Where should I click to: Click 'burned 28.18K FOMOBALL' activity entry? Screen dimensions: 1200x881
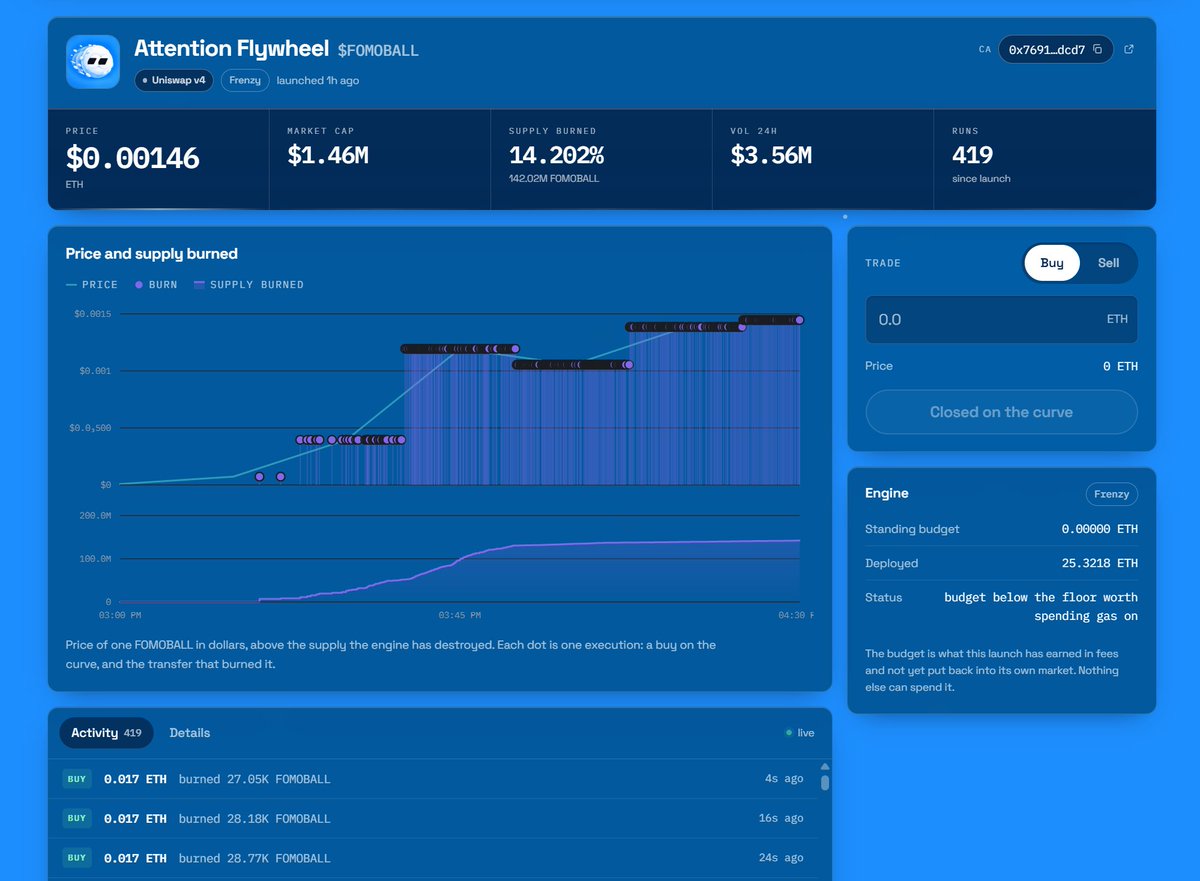(x=255, y=818)
